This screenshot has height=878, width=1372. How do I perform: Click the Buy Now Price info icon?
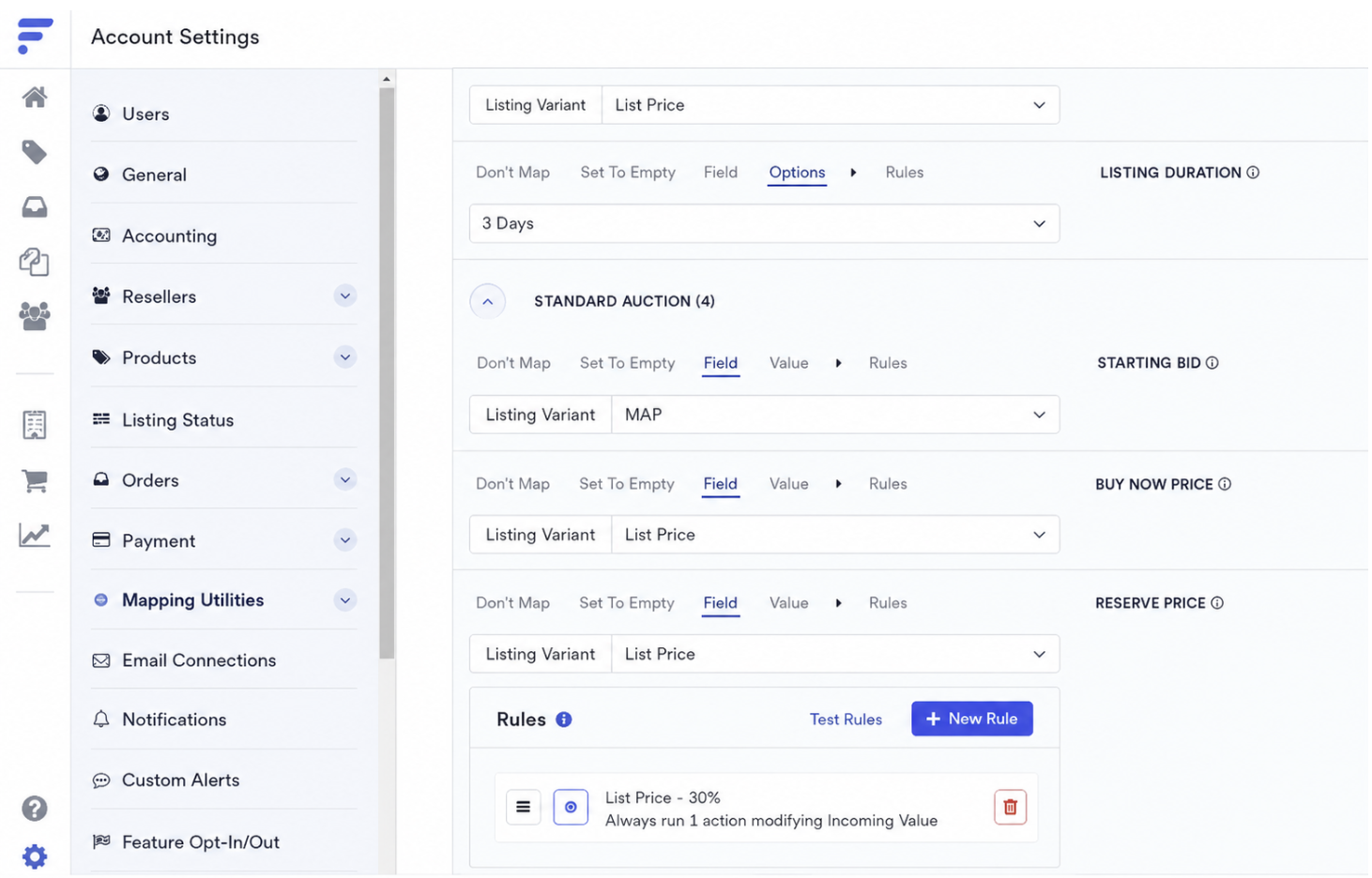pyautogui.click(x=1226, y=485)
